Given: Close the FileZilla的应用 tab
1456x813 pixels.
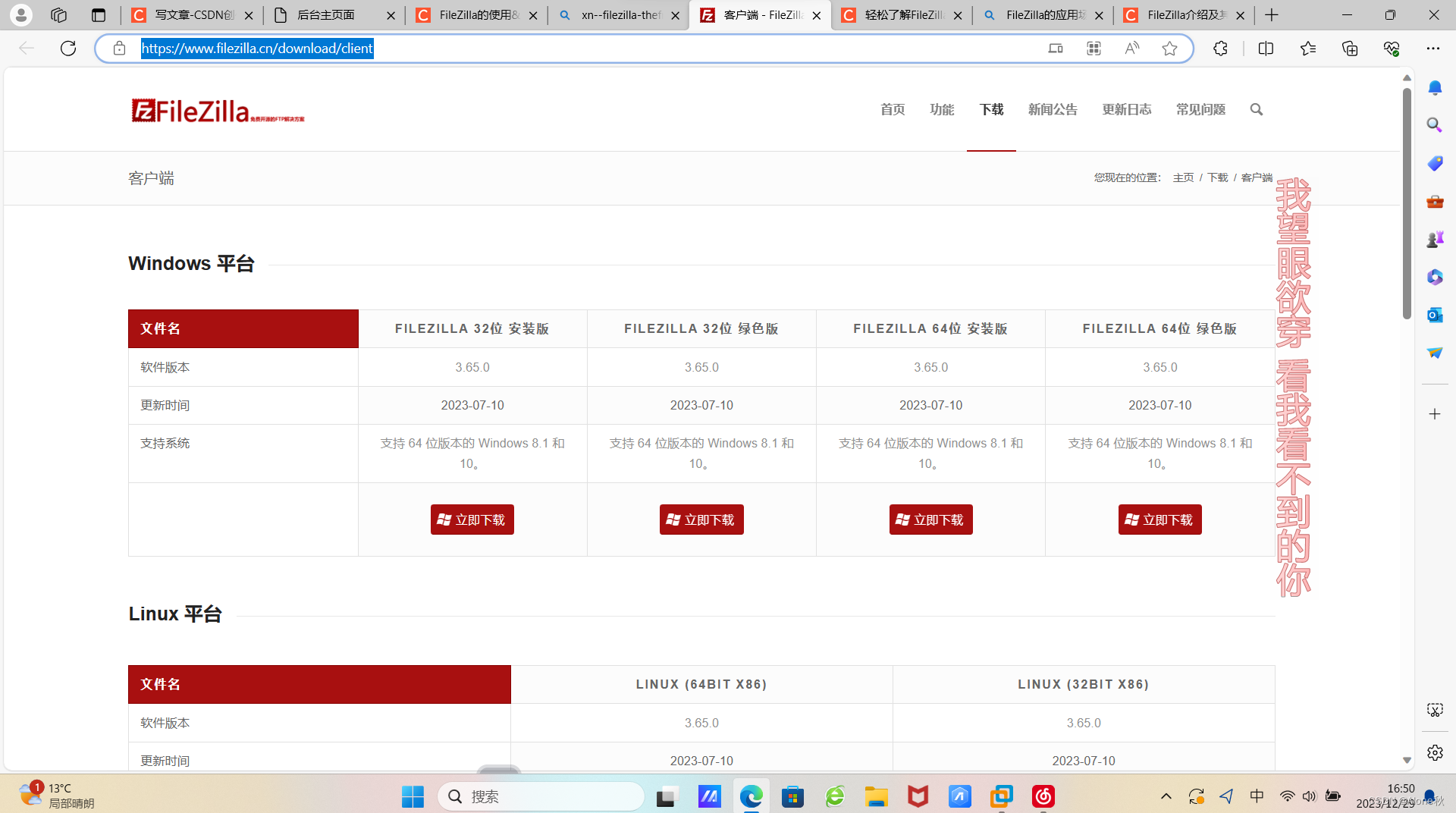Looking at the screenshot, I should coord(1099,15).
